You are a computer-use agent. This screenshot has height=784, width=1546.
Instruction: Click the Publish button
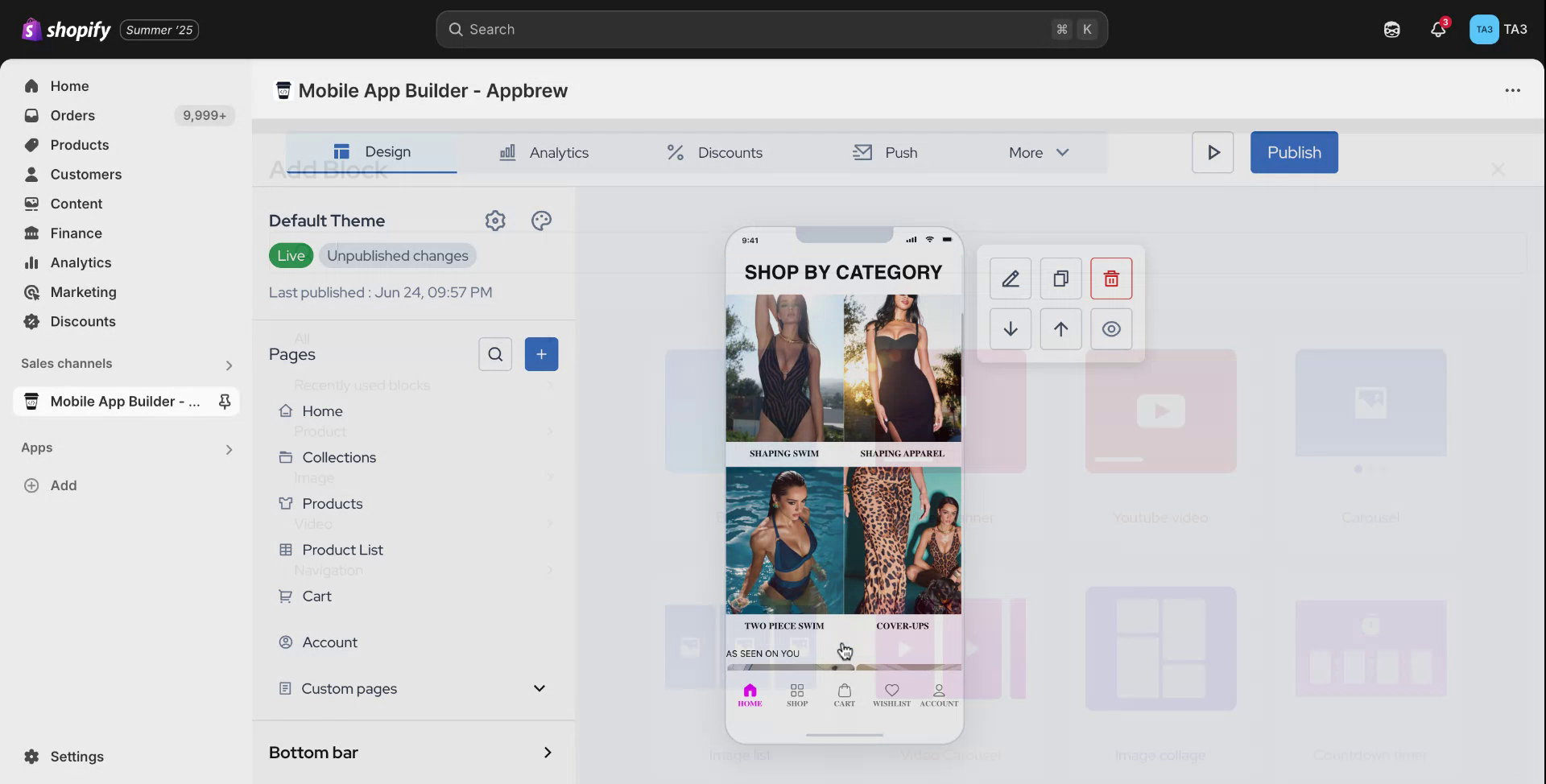click(1293, 152)
